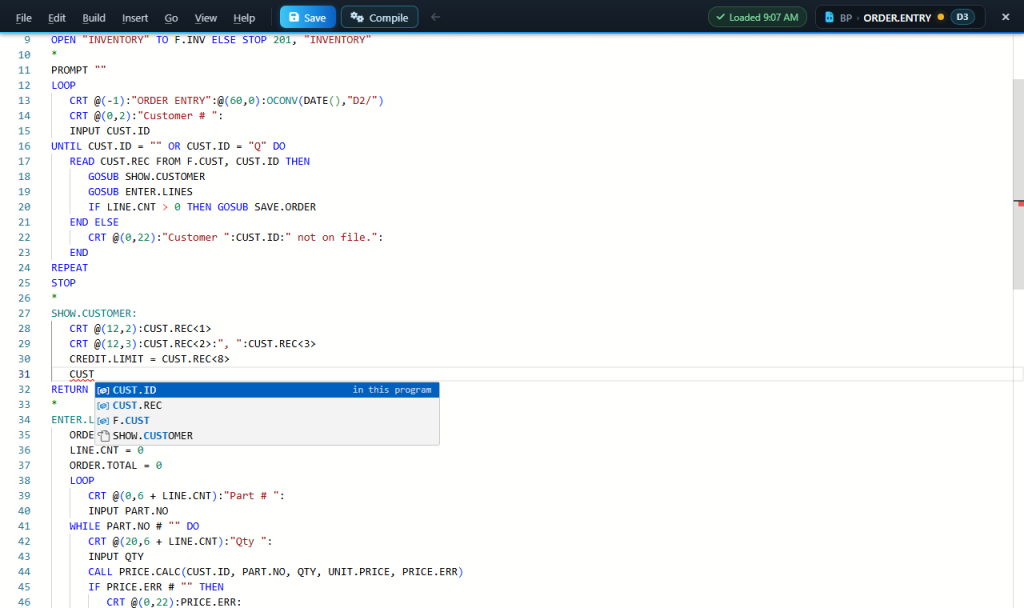
Task: Save the program with the Save button
Action: 308,17
